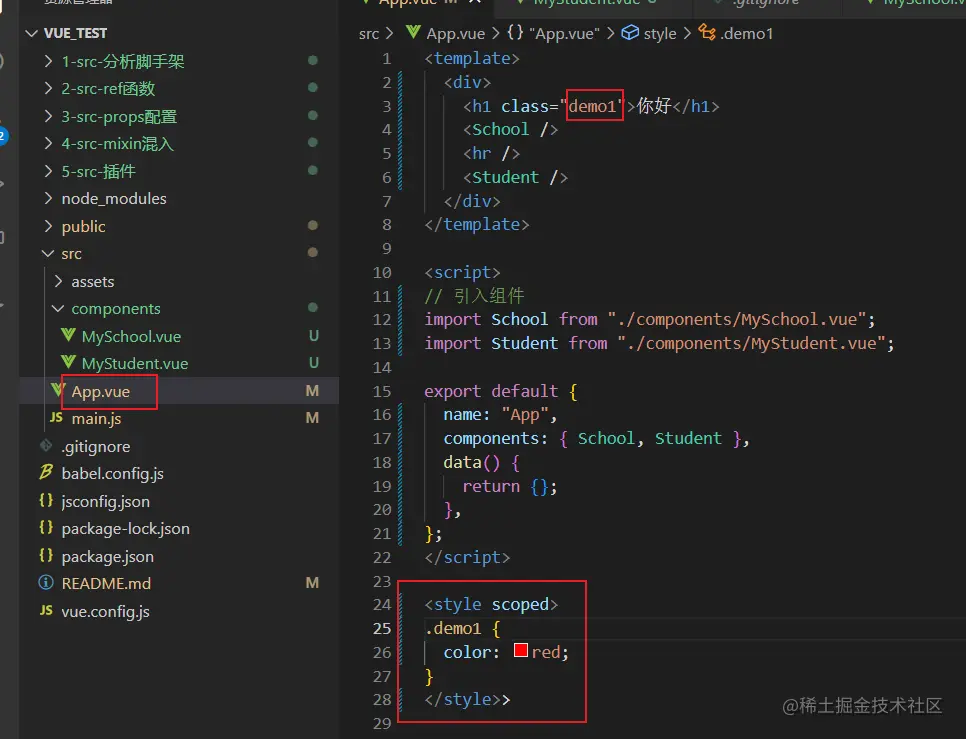Click the export default line
966x739 pixels.
(501, 392)
